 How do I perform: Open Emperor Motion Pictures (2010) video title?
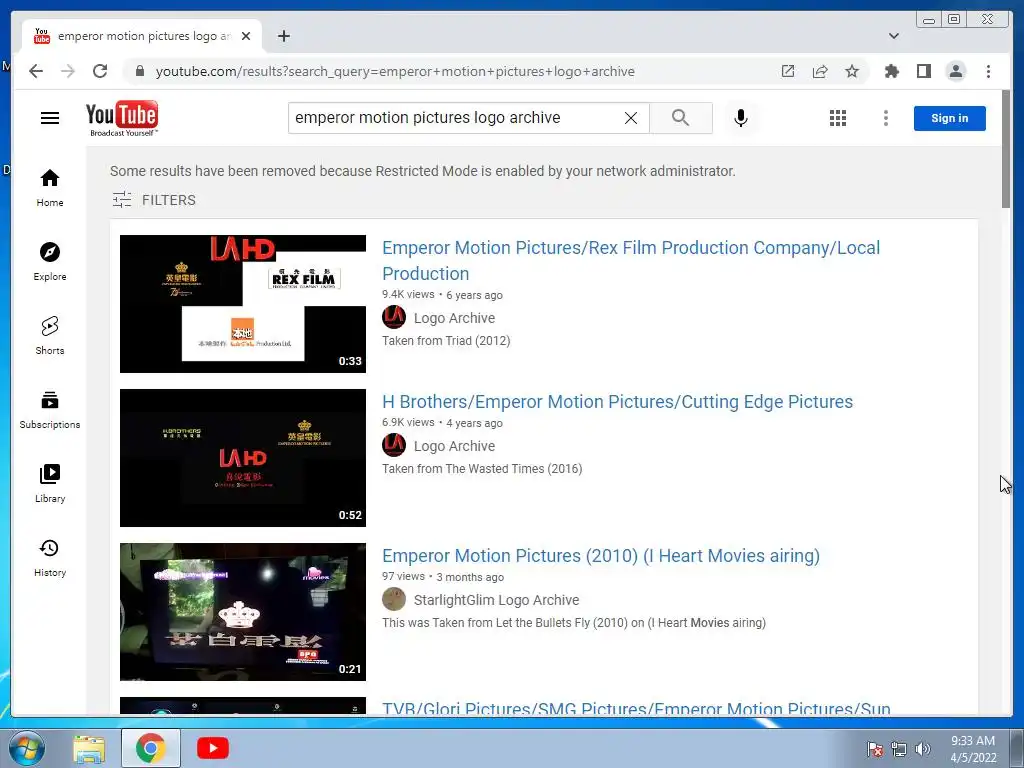point(600,556)
